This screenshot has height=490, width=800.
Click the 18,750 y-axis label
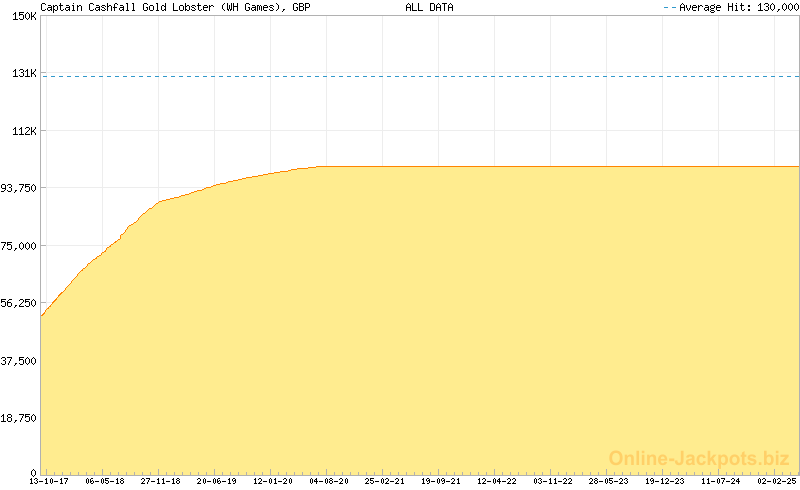[x=19, y=418]
